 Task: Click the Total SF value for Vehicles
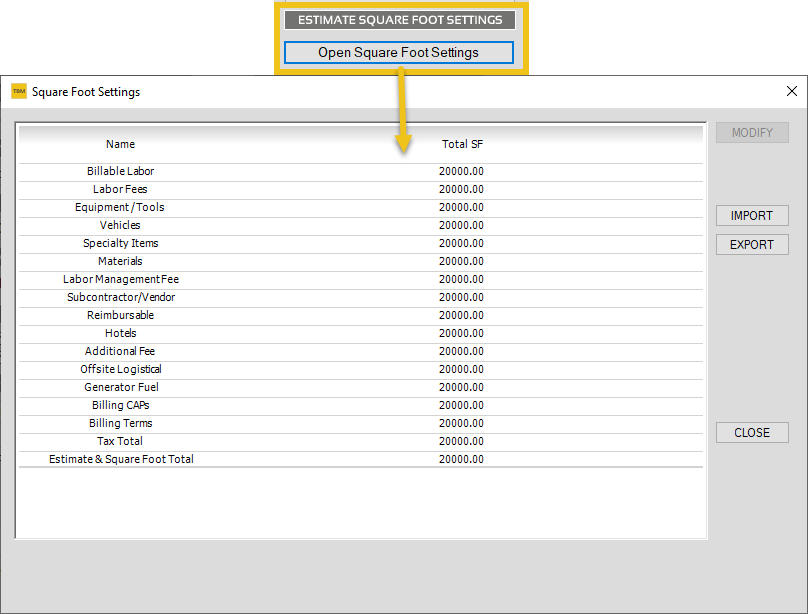(x=461, y=226)
